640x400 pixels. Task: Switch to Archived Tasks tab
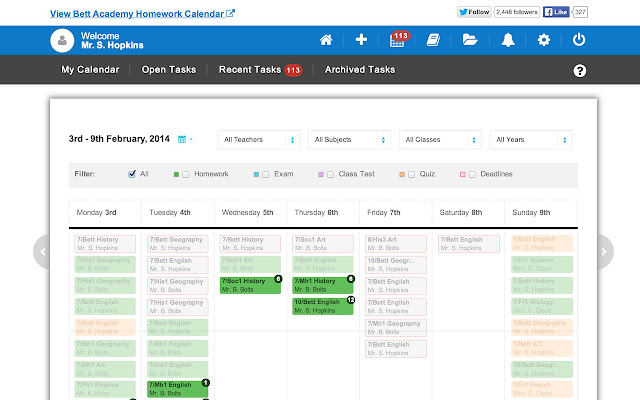(359, 70)
